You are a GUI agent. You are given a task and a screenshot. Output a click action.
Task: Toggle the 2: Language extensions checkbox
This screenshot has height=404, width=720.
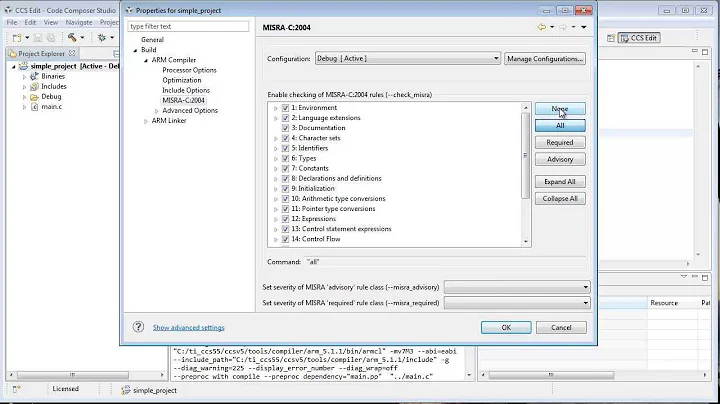pyautogui.click(x=285, y=118)
